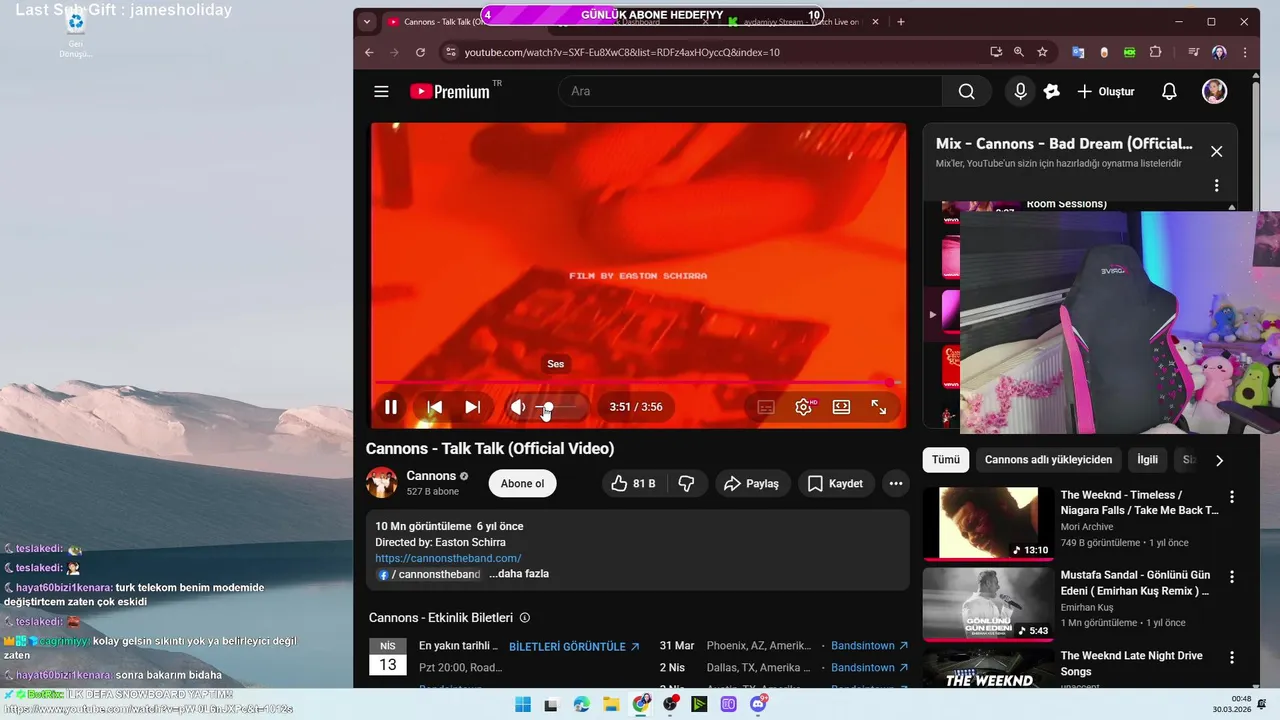Open Bandsintown link for Dallas show

click(870, 668)
